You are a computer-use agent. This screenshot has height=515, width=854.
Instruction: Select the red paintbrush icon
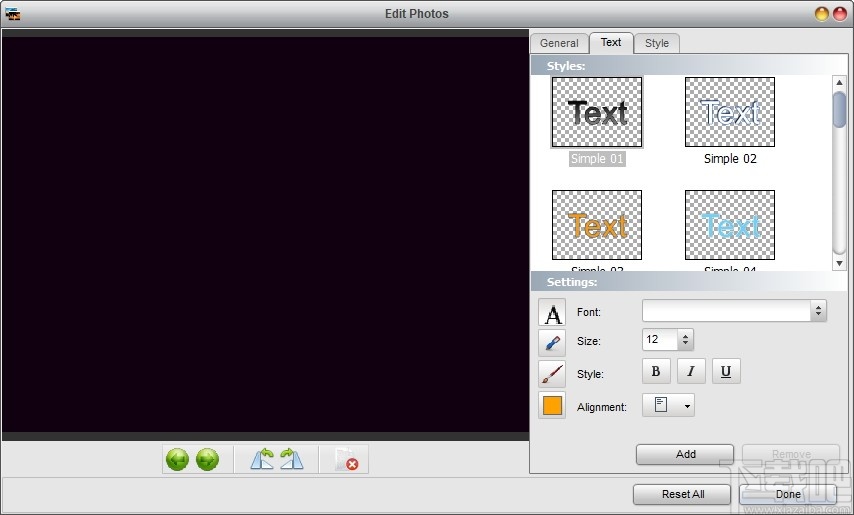point(552,374)
